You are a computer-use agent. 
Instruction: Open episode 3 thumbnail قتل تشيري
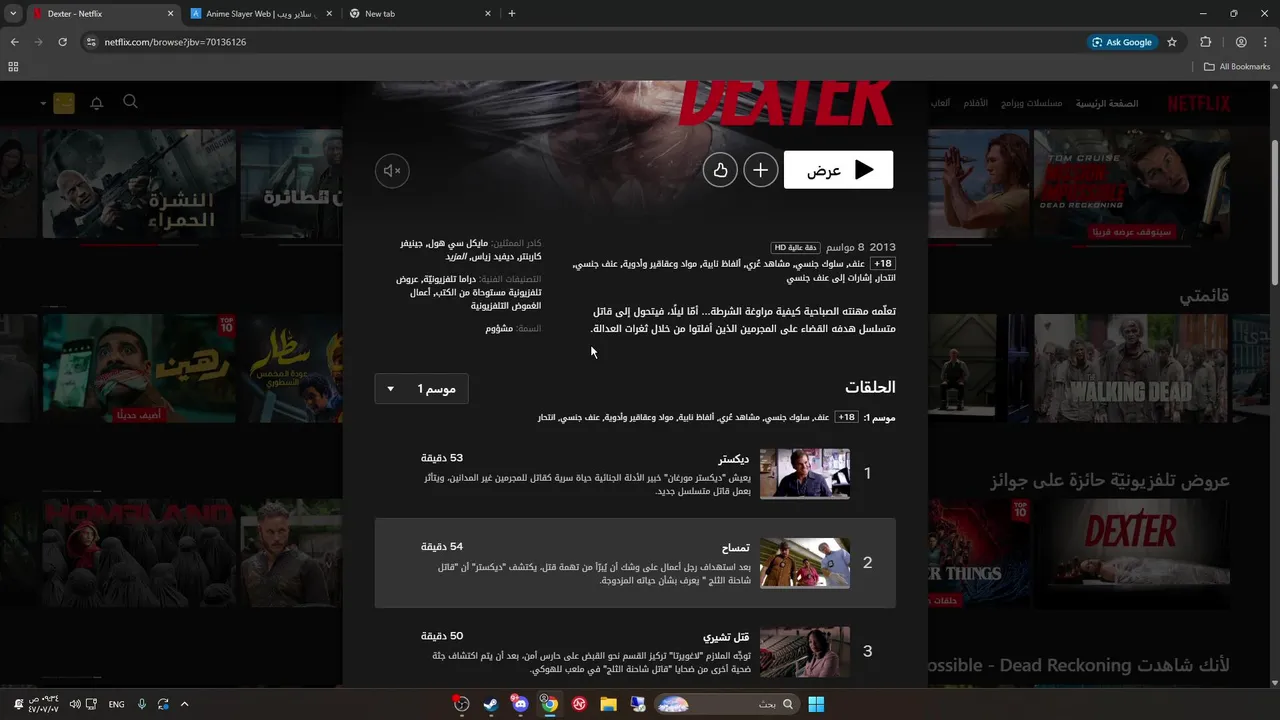(804, 652)
